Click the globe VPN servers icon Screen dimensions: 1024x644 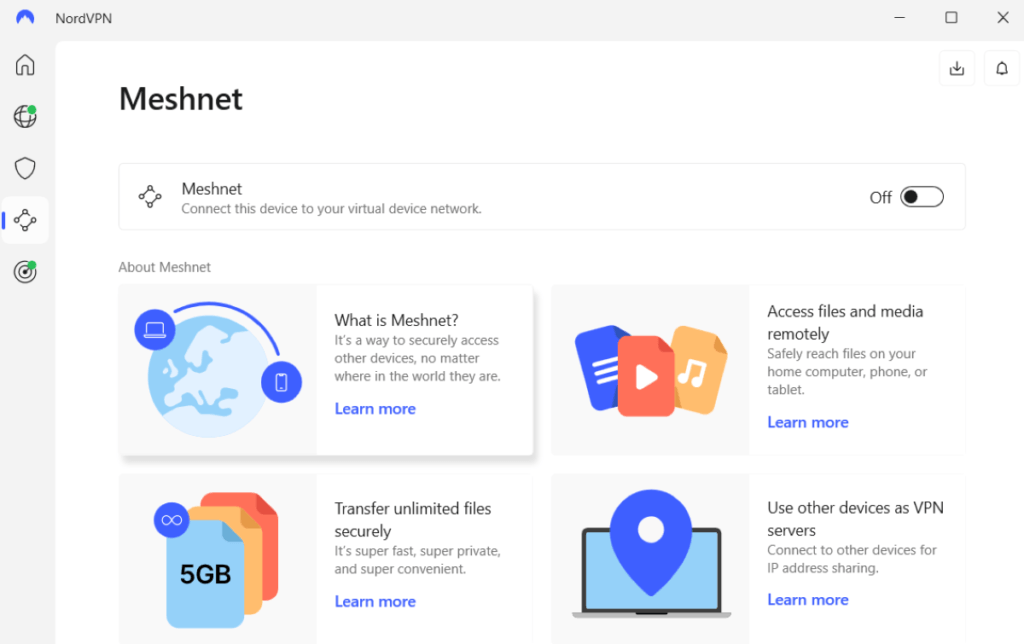(25, 117)
